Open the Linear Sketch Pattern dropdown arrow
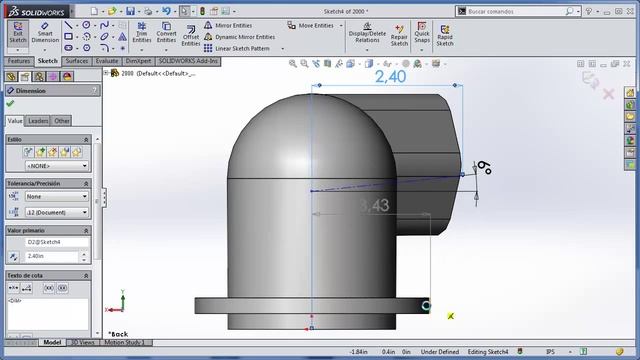Image resolution: width=640 pixels, height=360 pixels. point(282,49)
